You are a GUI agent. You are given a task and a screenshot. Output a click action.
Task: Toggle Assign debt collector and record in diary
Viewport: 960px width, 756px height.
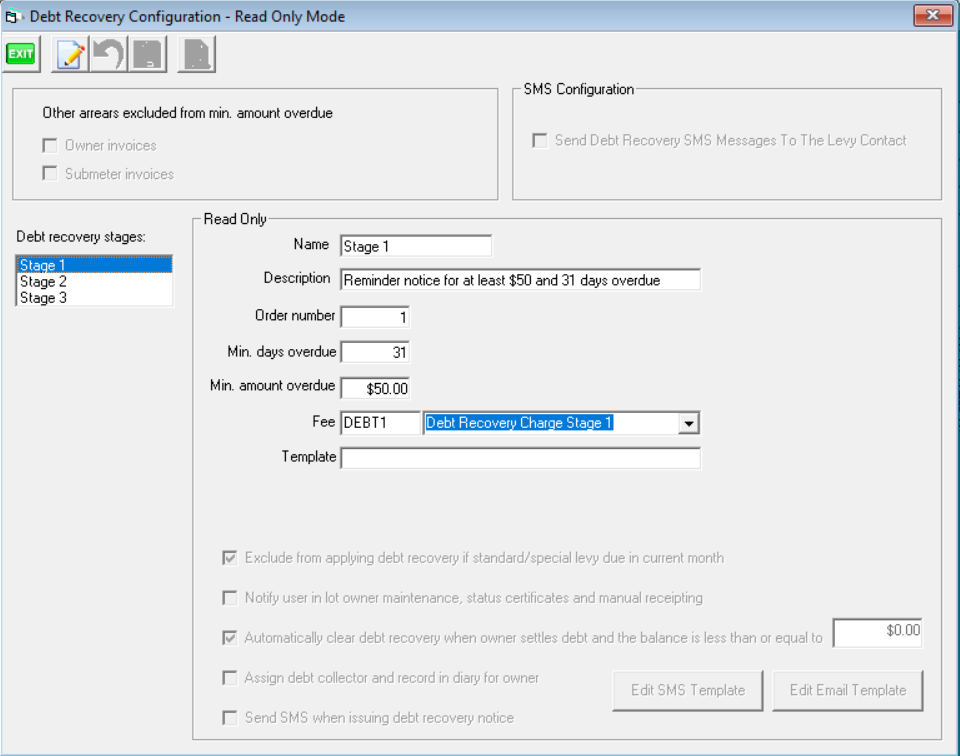point(230,678)
